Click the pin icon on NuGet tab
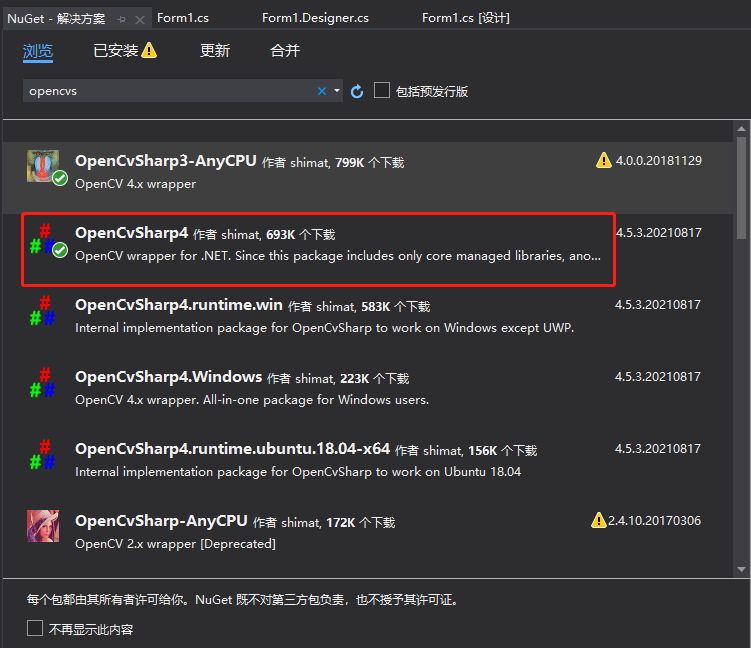Screen dimensions: 751x648 coord(122,18)
